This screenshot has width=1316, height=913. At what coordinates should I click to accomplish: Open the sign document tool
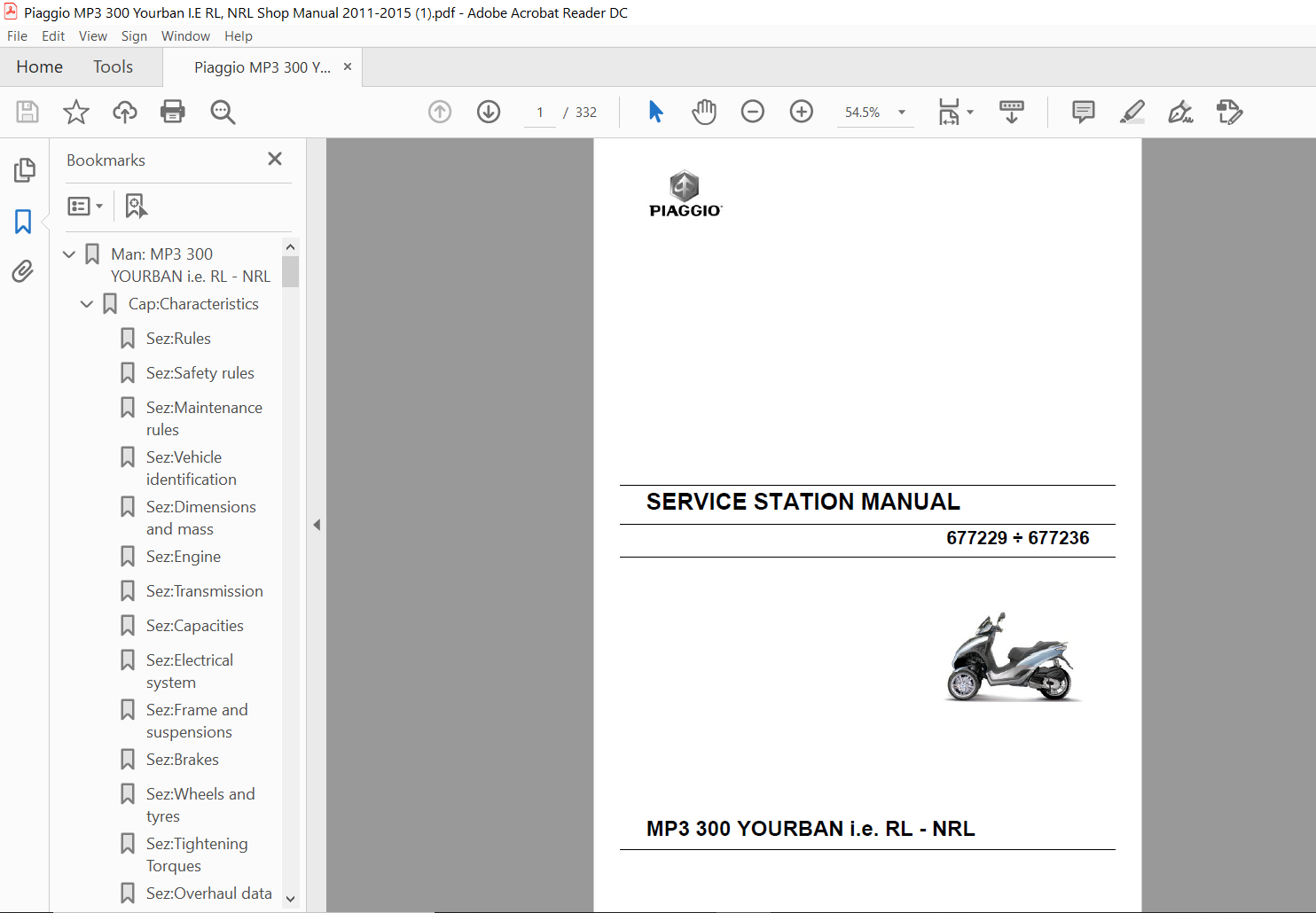click(1180, 112)
